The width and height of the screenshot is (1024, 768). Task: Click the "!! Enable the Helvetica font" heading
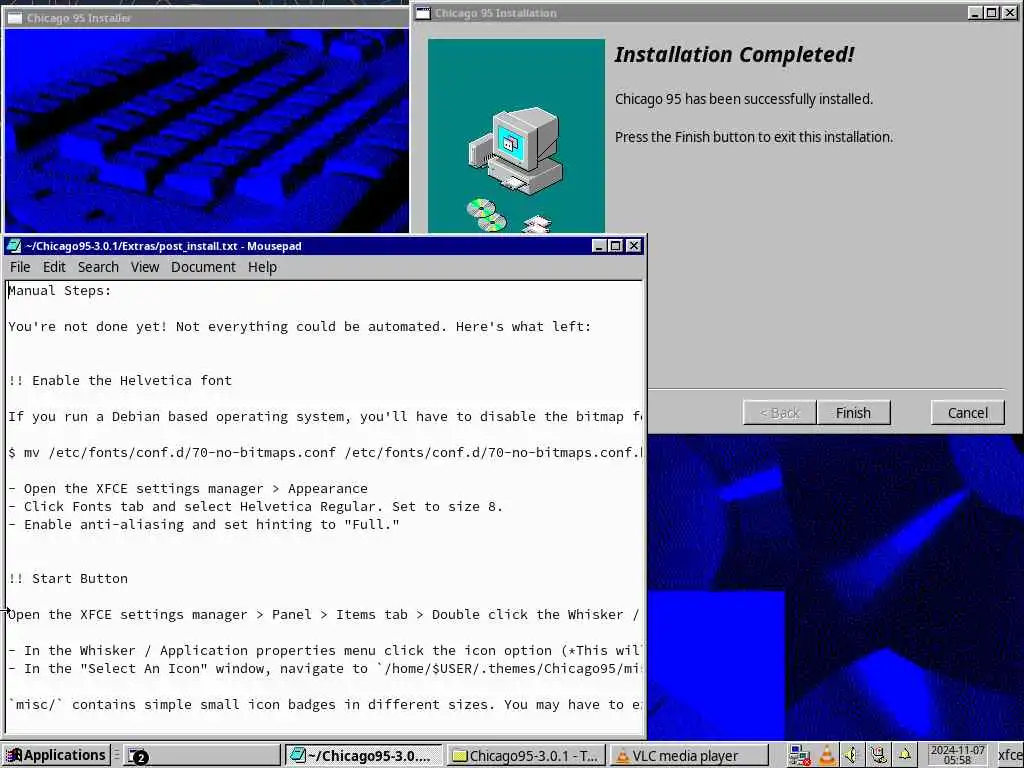coord(120,381)
